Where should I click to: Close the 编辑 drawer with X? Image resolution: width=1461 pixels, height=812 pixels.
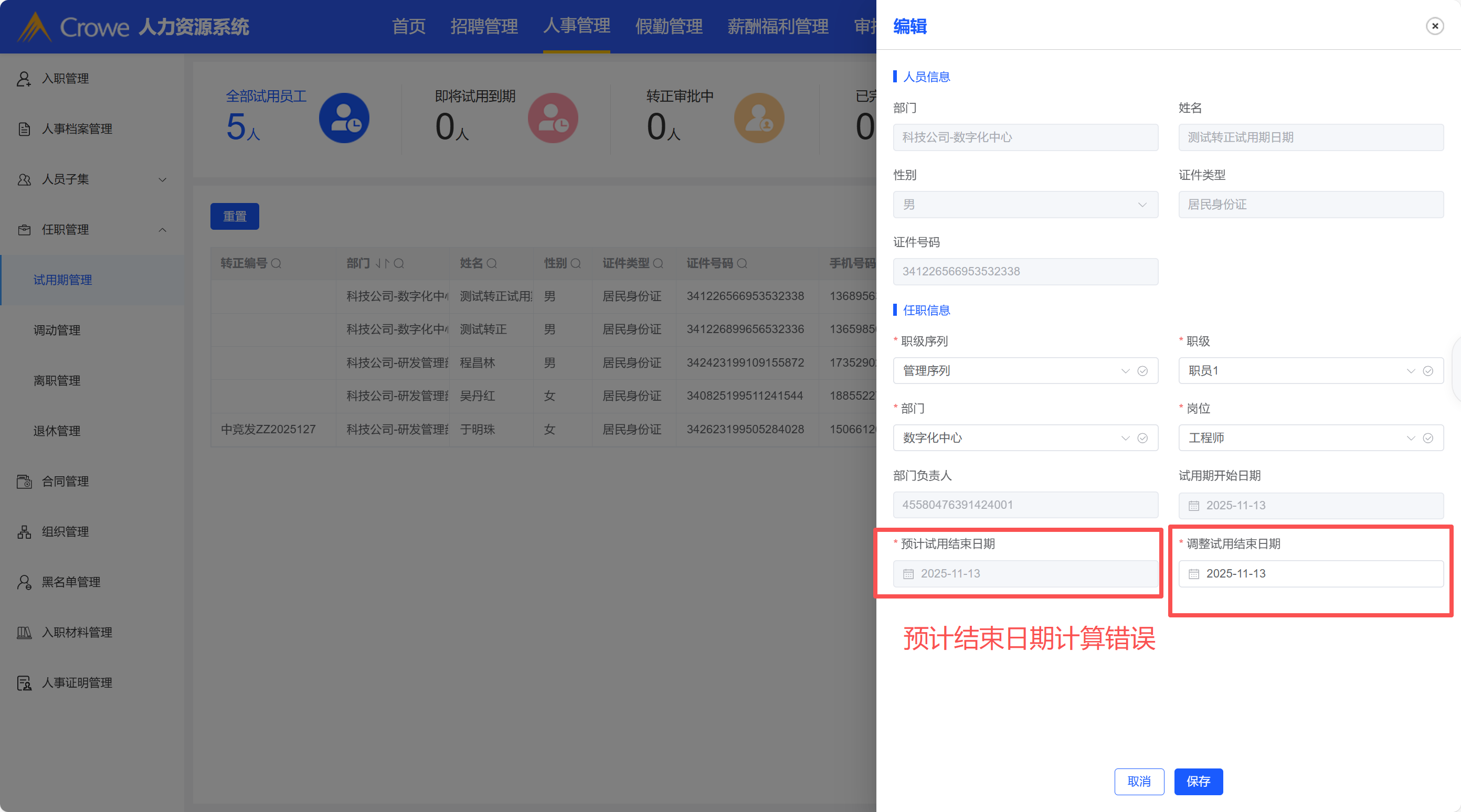1435,26
